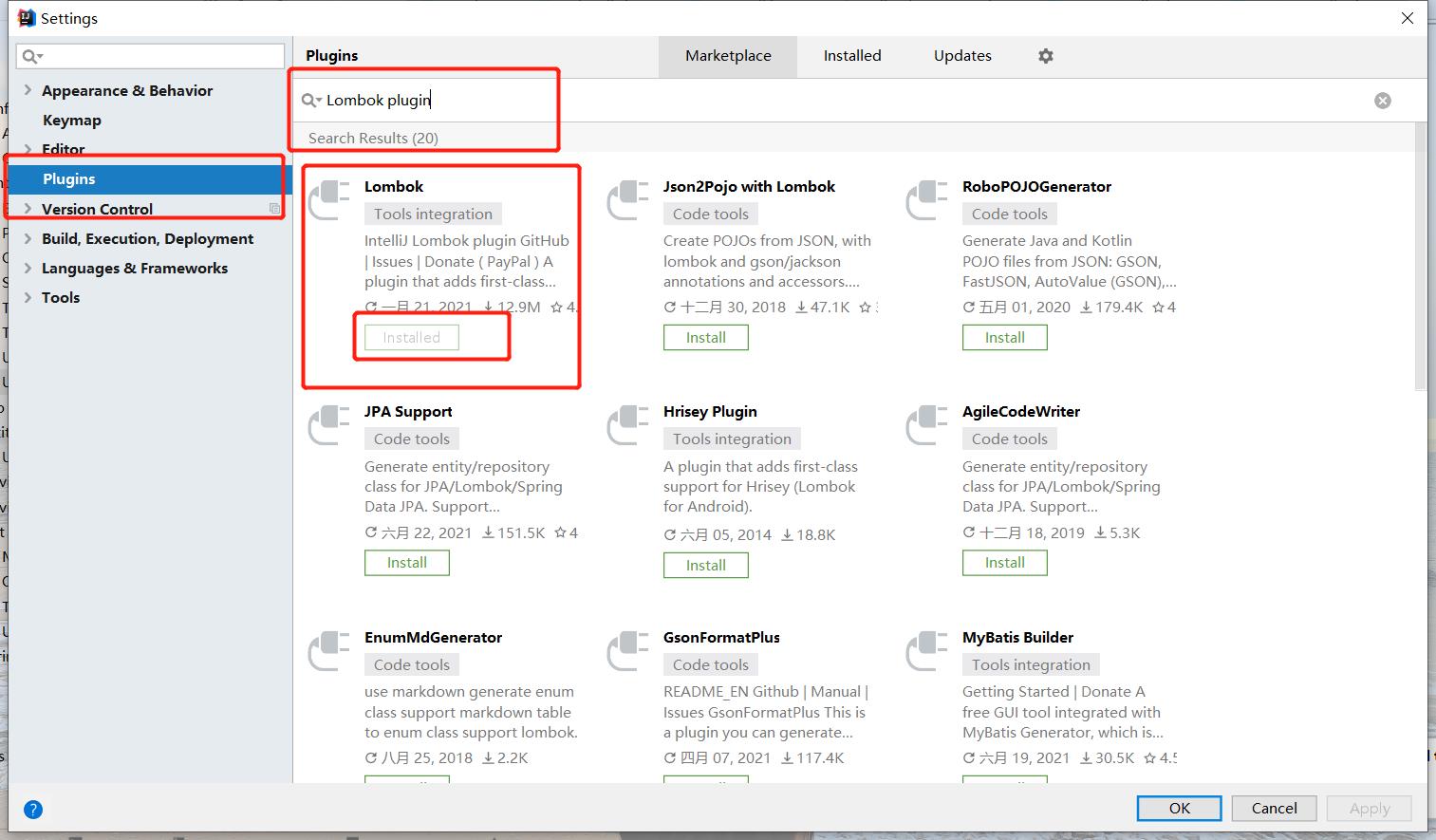Image resolution: width=1436 pixels, height=840 pixels.
Task: Click the plugin search magnifier options icon
Action: [x=311, y=101]
